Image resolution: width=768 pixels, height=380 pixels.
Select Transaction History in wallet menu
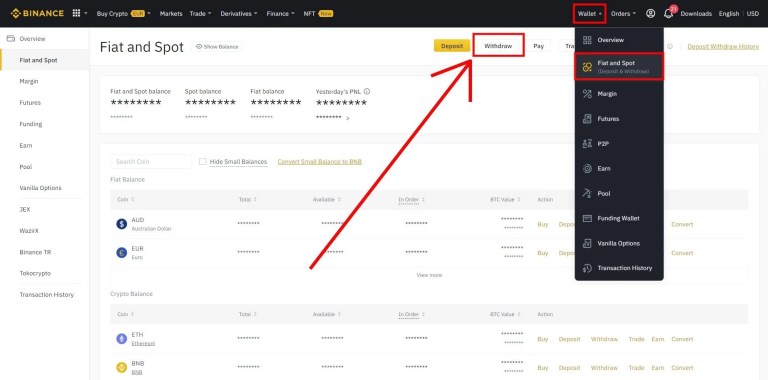click(619, 268)
